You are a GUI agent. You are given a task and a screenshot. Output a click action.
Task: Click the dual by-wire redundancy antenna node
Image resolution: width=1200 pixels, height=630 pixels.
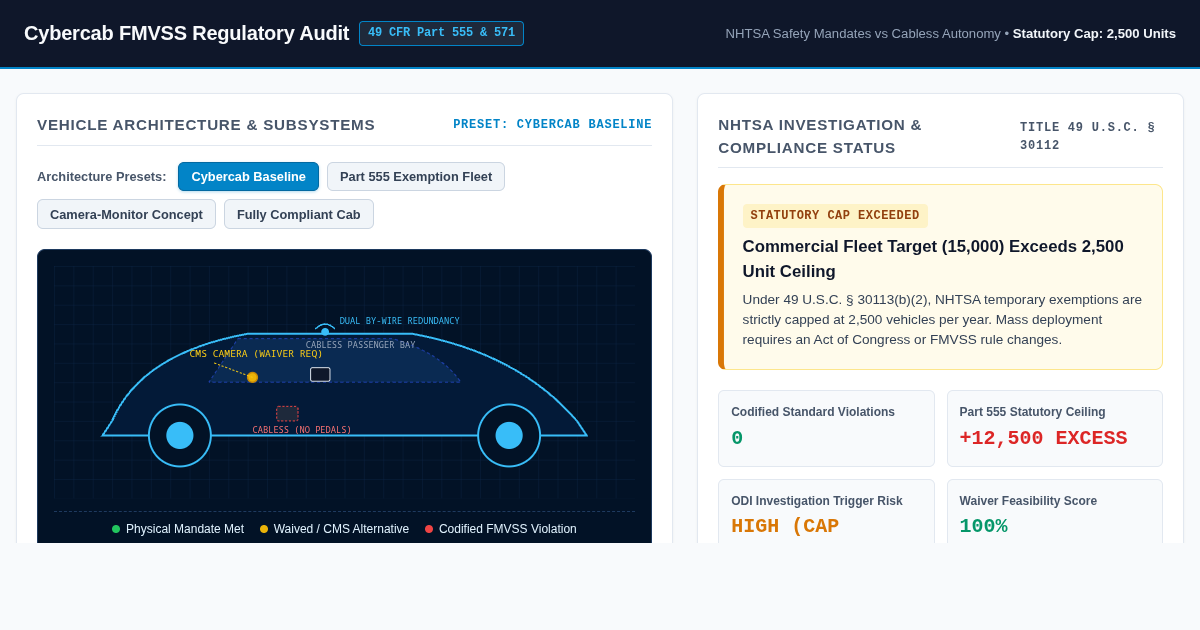(325, 331)
